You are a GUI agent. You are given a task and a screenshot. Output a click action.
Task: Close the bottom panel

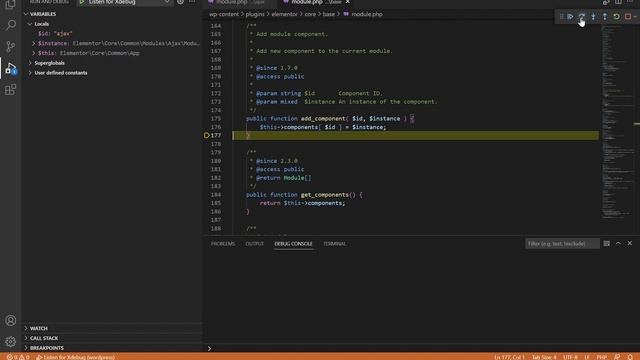pos(630,243)
